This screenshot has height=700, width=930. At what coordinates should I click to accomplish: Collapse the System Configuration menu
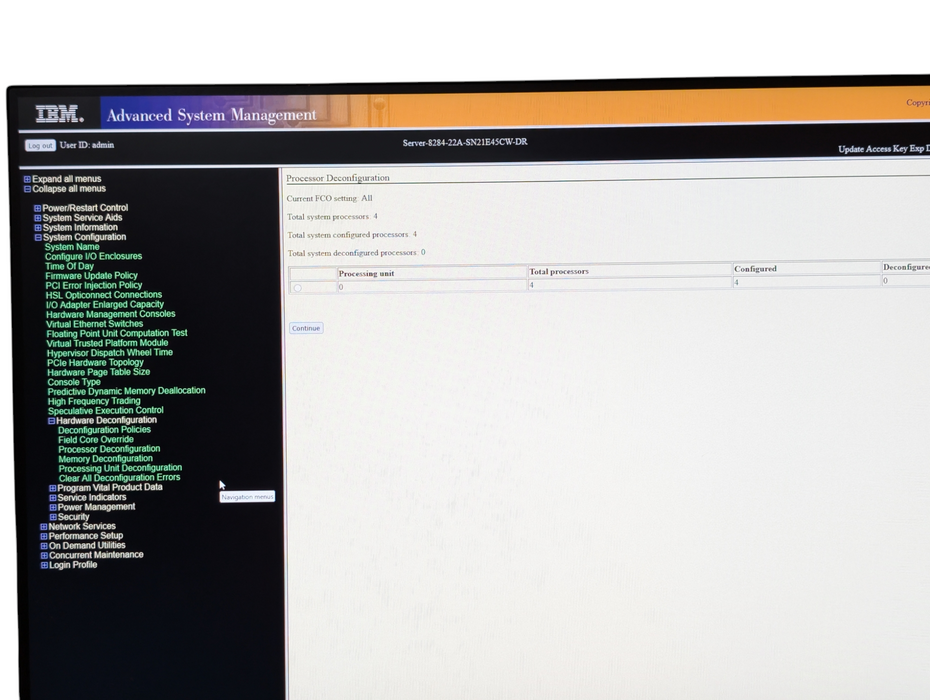[38, 237]
